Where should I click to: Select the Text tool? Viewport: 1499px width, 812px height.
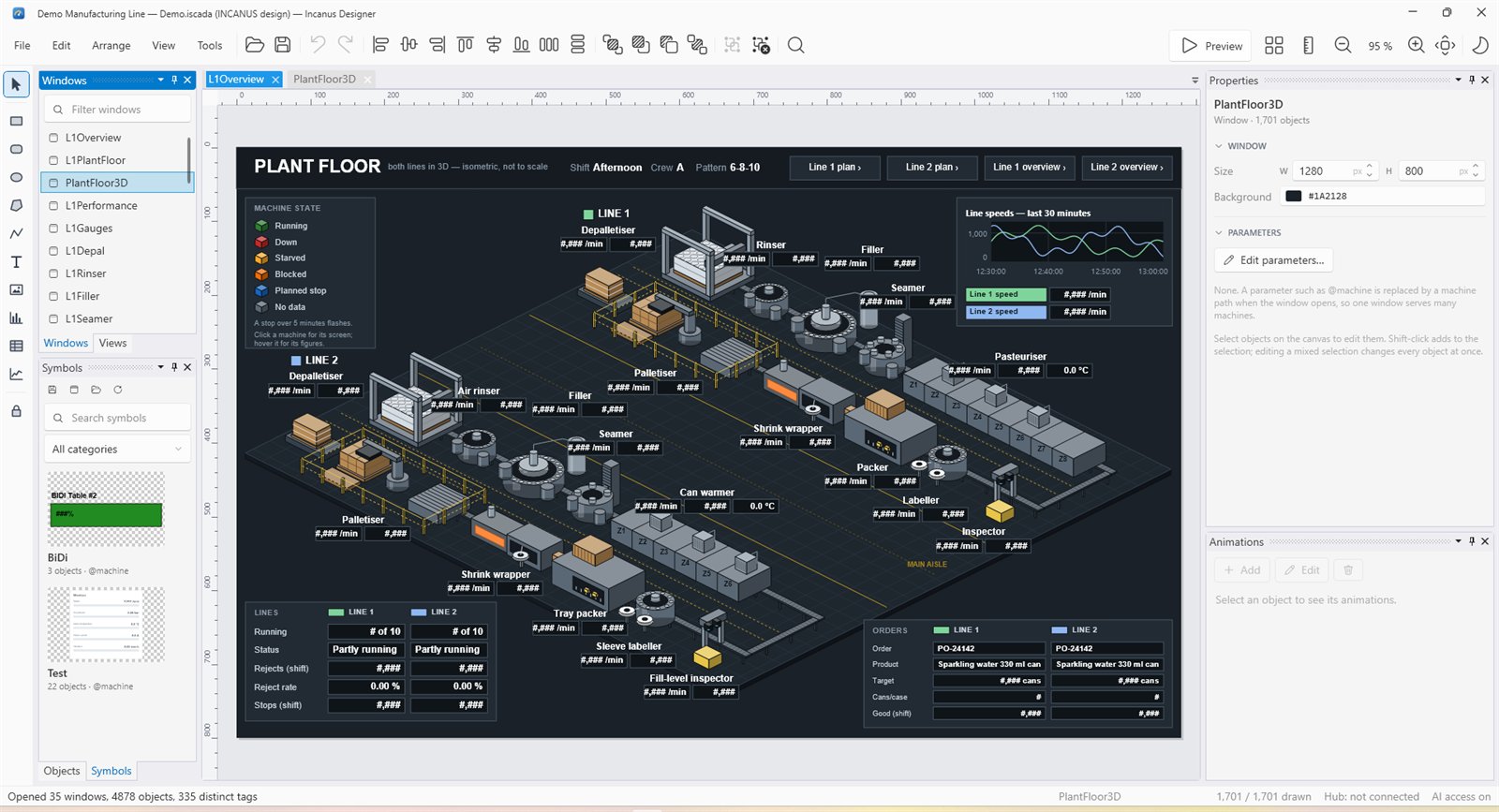16,261
